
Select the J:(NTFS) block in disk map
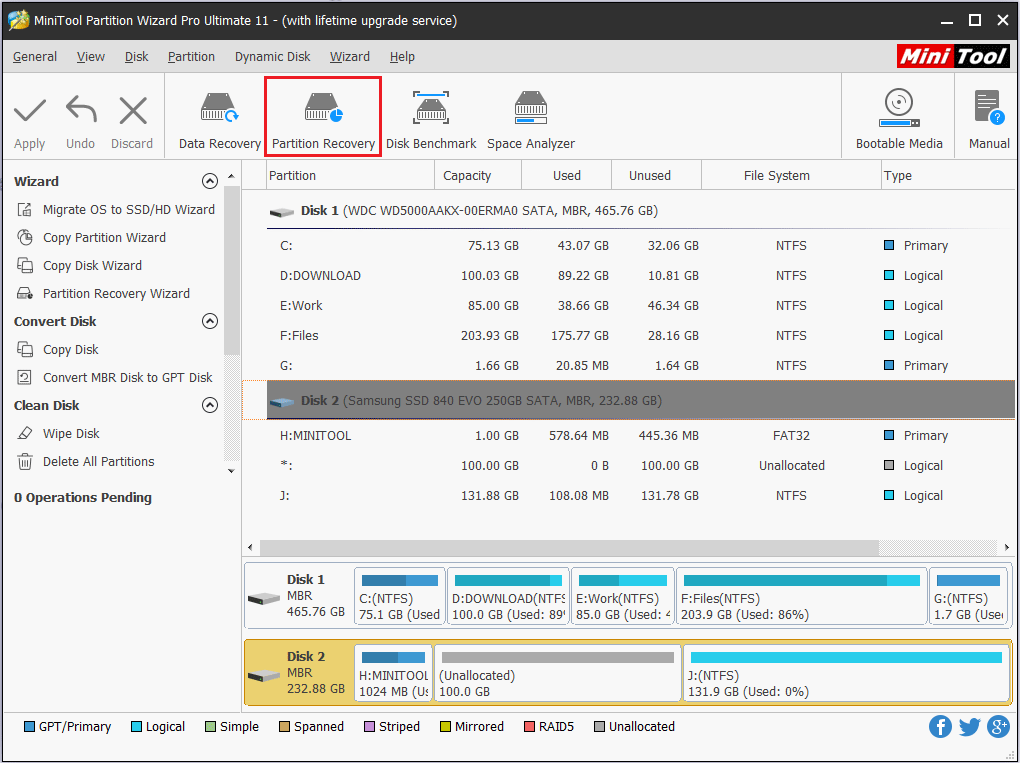(x=845, y=674)
